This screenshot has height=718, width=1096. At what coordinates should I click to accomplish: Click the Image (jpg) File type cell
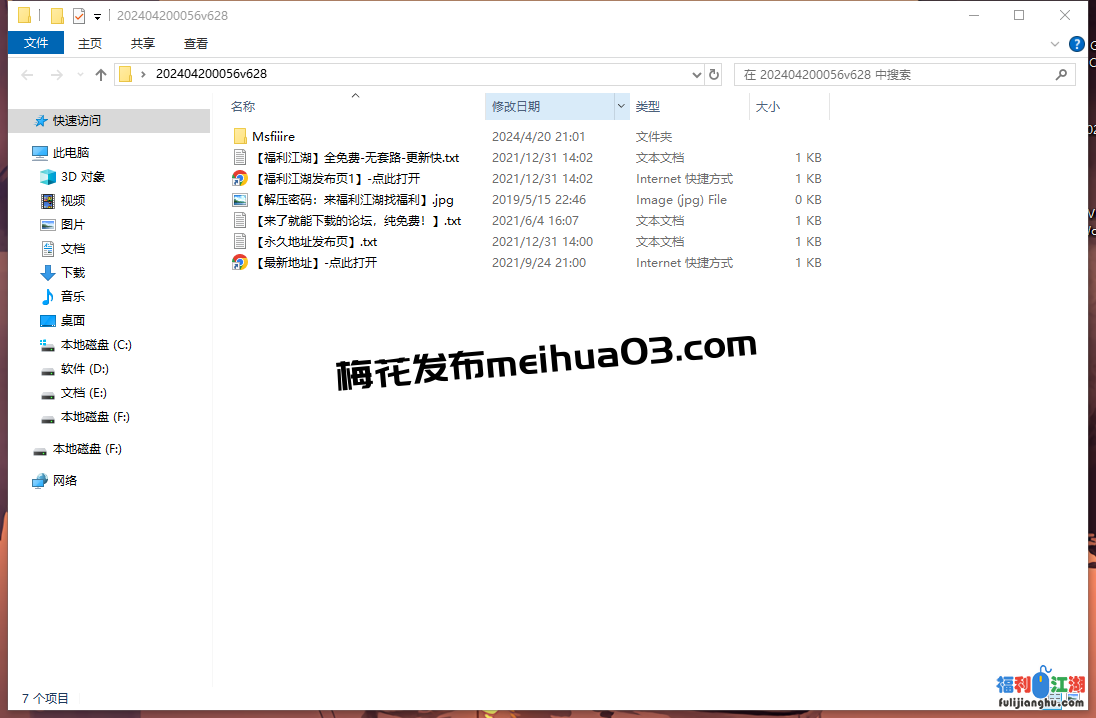click(681, 199)
